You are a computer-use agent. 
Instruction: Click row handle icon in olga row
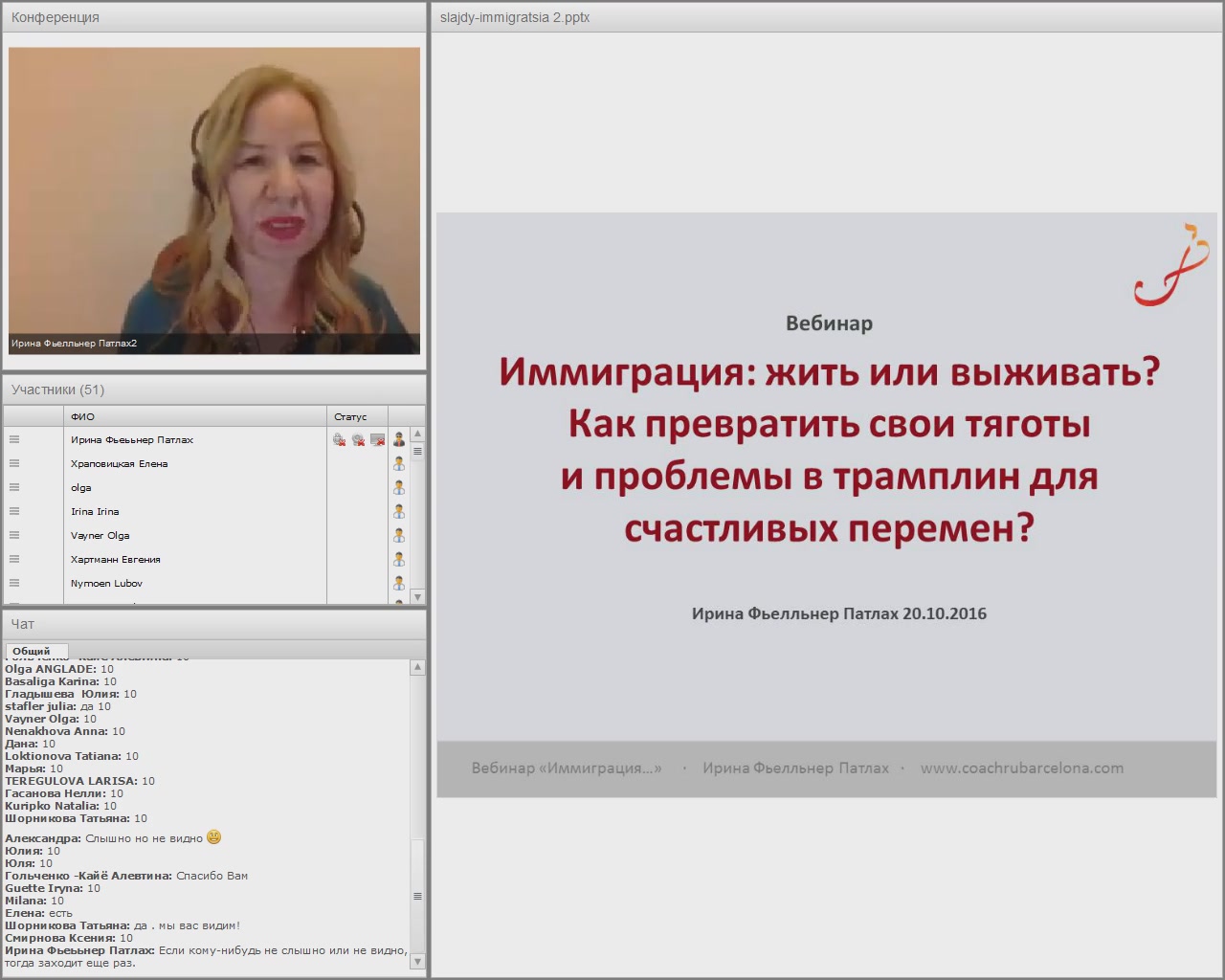pos(14,487)
